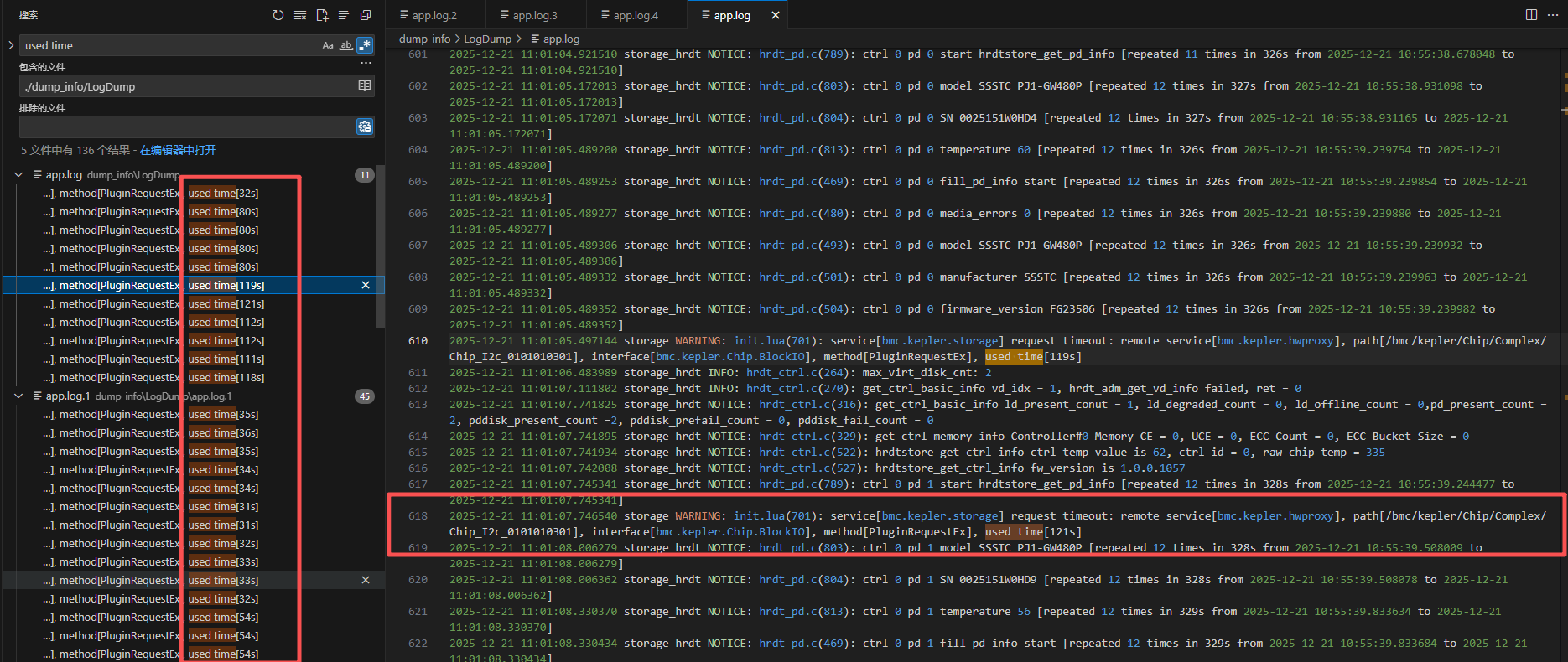This screenshot has height=662, width=1568.
Task: Click the search-only-in-open-editors book icon
Action: [x=365, y=85]
